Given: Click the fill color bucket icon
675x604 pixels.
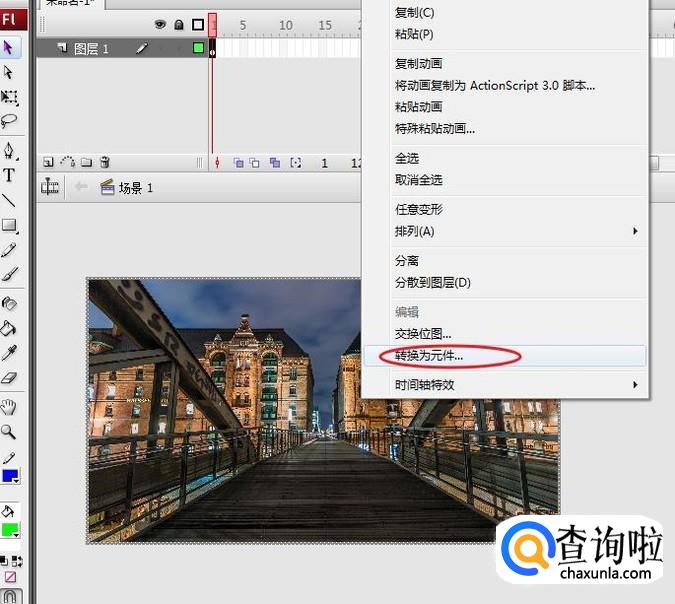Looking at the screenshot, I should point(8,511).
